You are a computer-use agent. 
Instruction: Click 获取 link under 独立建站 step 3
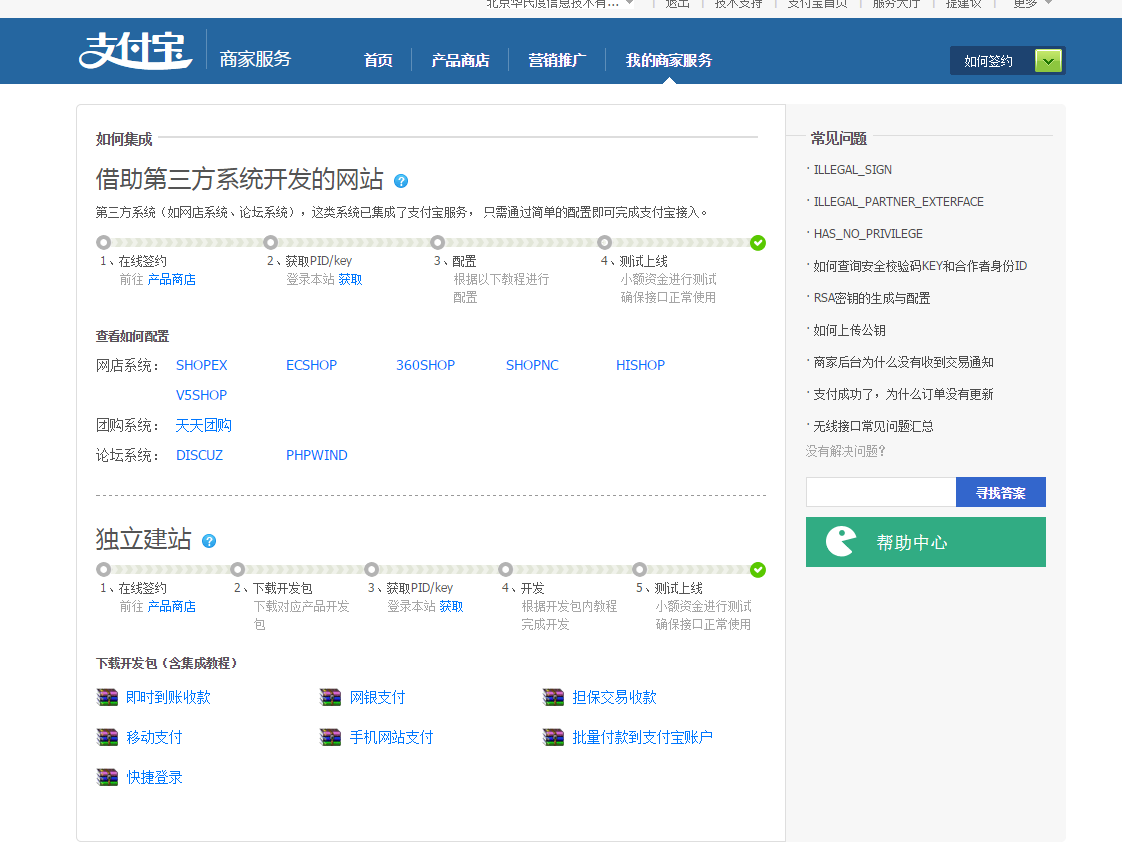click(x=451, y=606)
